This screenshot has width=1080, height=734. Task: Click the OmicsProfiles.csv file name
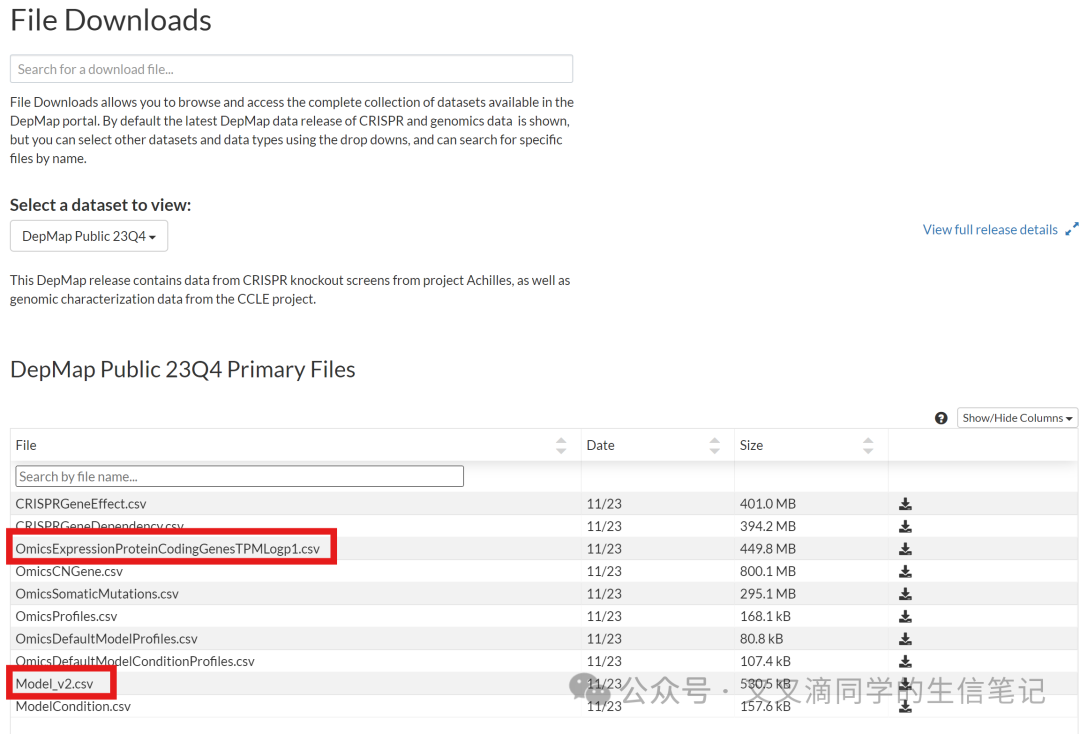tap(66, 616)
